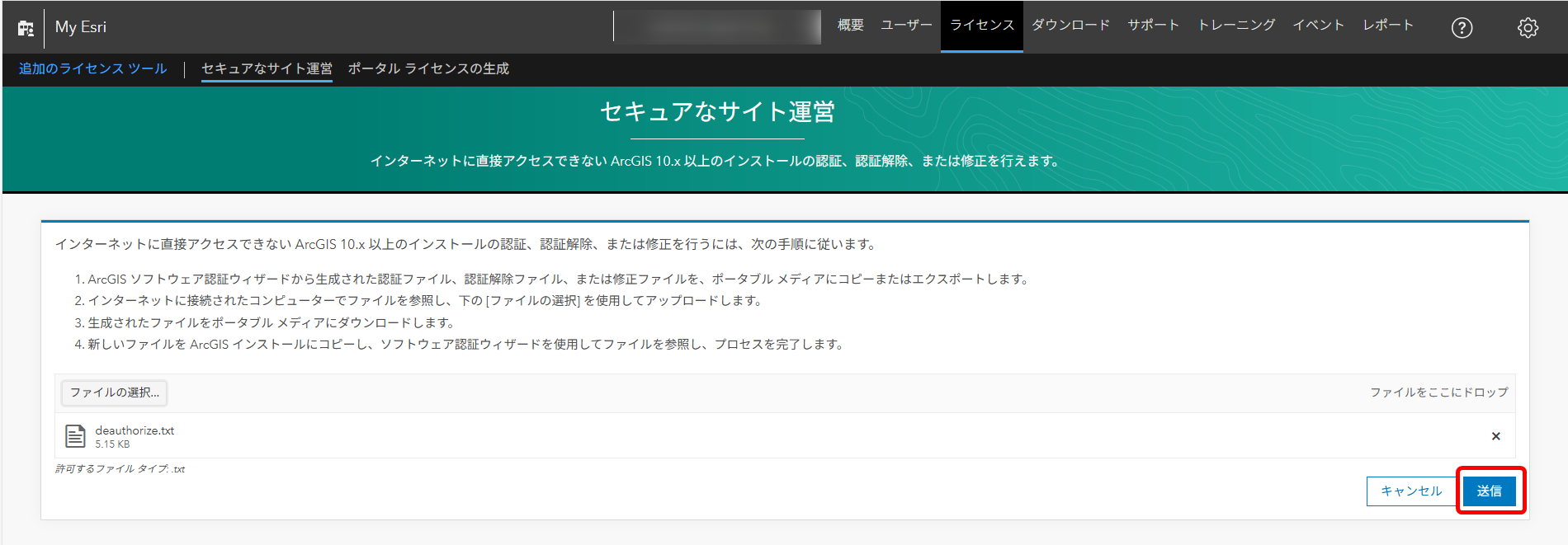Image resolution: width=1568 pixels, height=545 pixels.
Task: Click the キャンセル button
Action: 1411,491
